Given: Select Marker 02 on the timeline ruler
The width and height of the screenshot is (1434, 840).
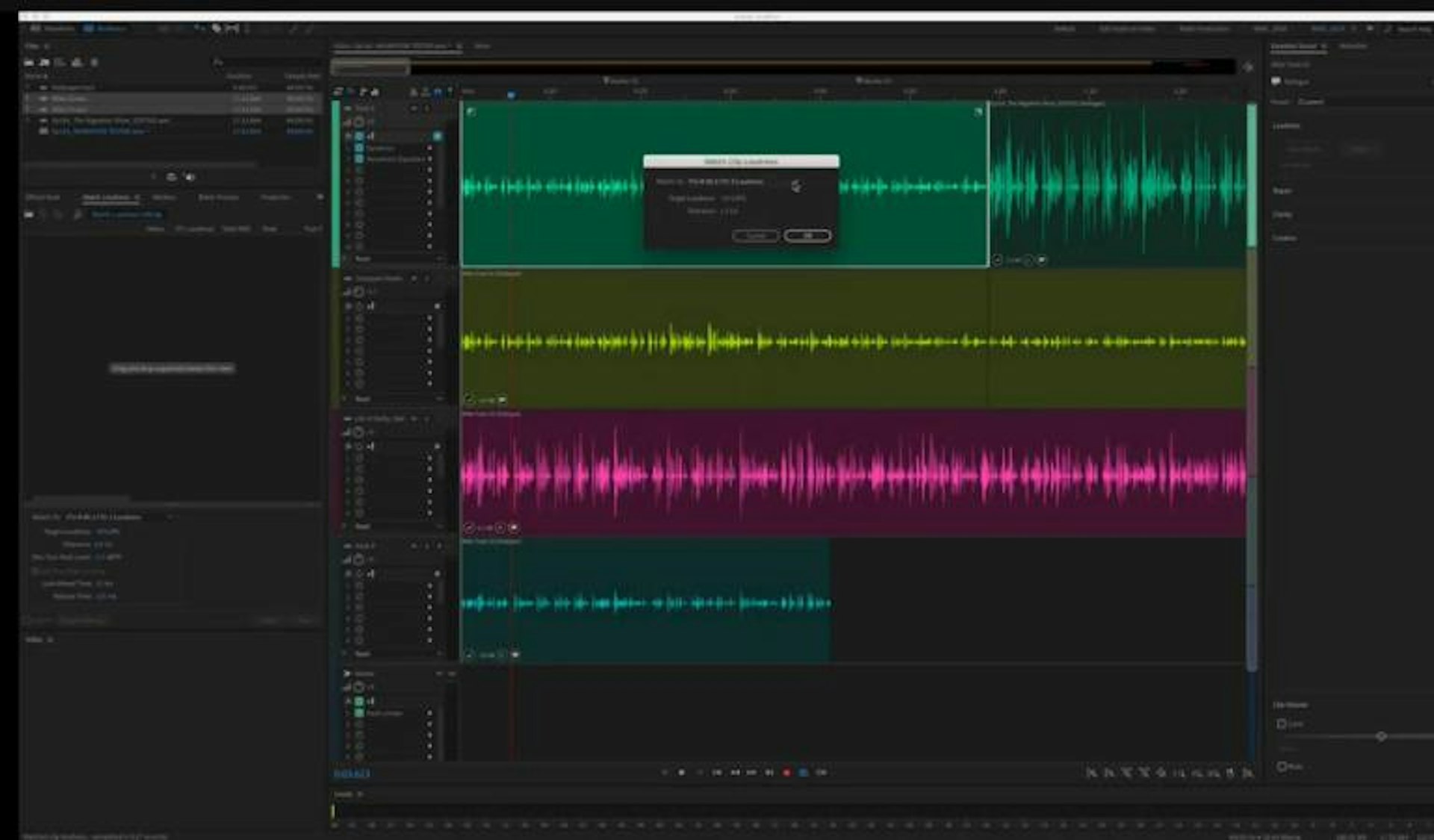Looking at the screenshot, I should point(874,80).
